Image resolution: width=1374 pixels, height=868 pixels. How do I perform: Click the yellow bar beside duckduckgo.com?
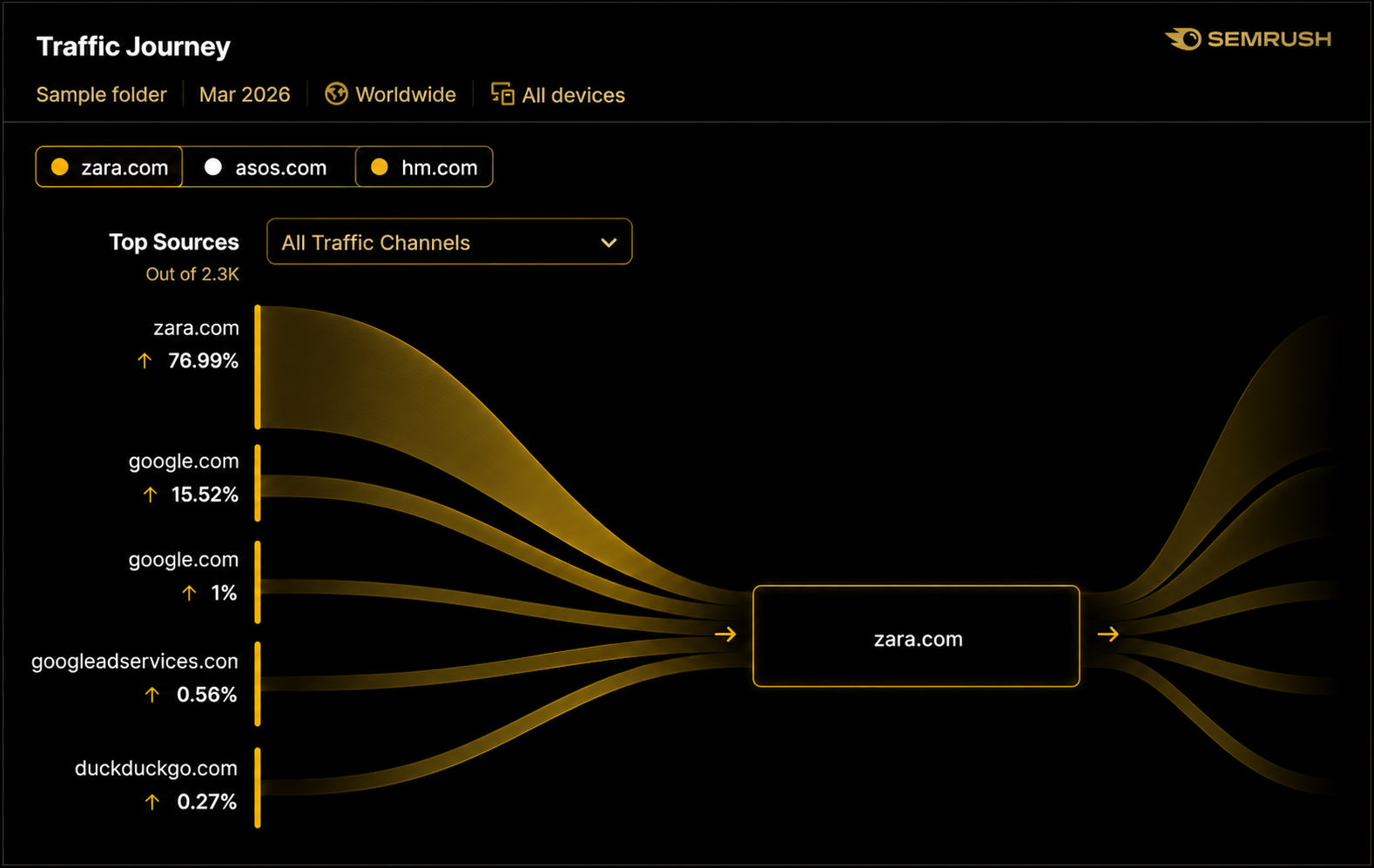258,787
